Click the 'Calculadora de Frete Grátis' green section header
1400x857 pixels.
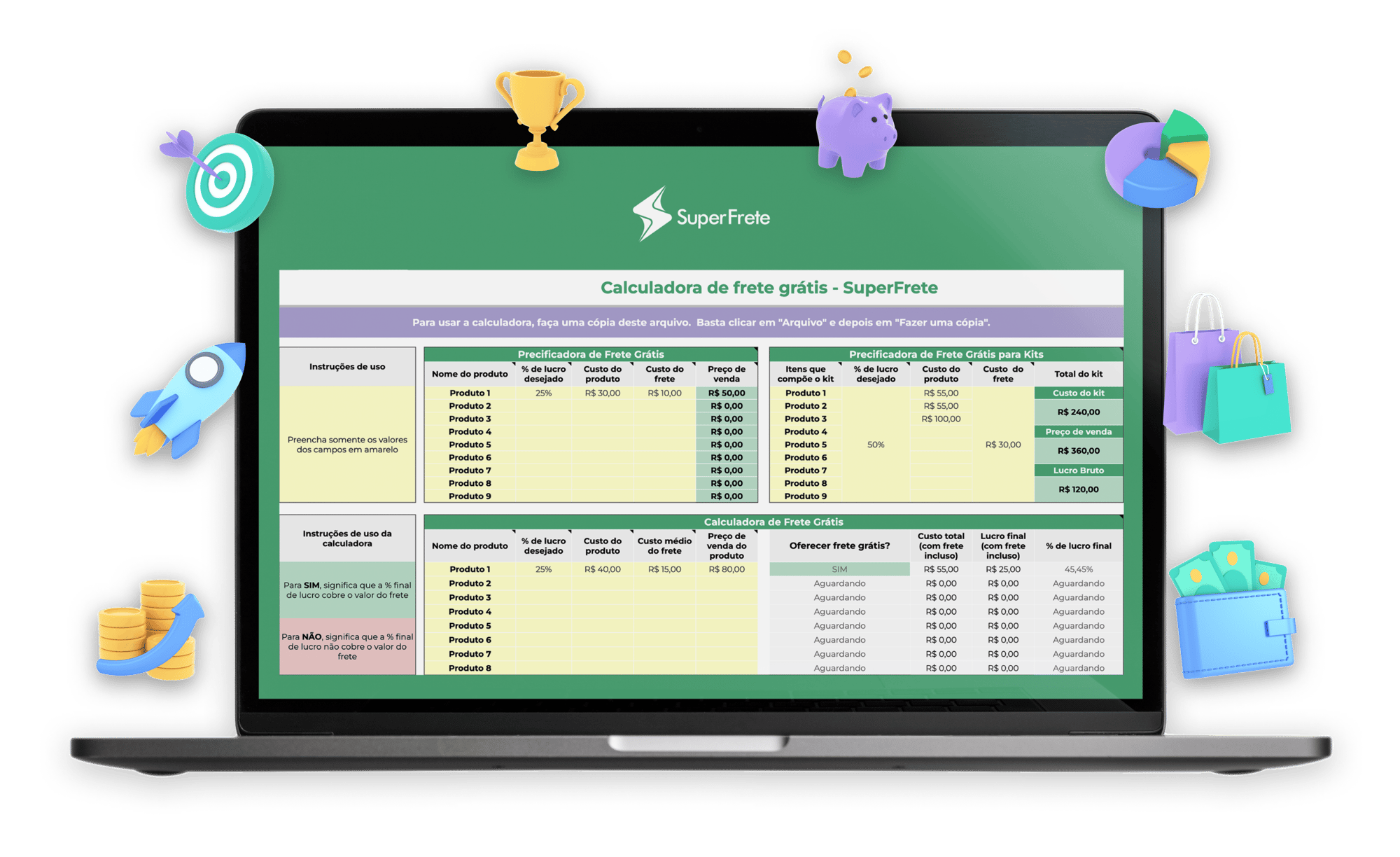pyautogui.click(x=773, y=522)
